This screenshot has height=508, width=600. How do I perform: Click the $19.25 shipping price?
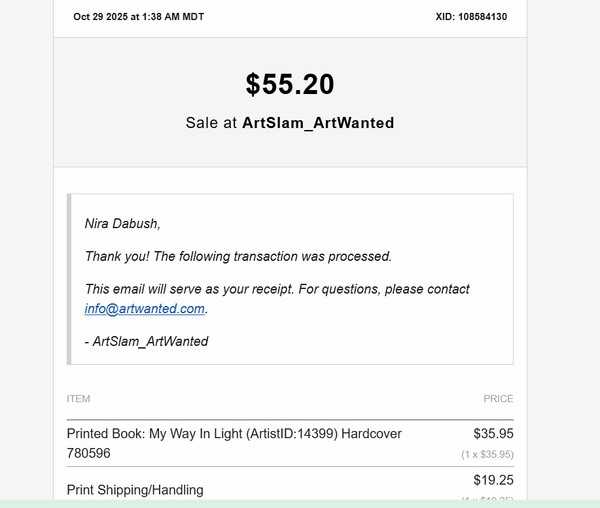pyautogui.click(x=493, y=480)
